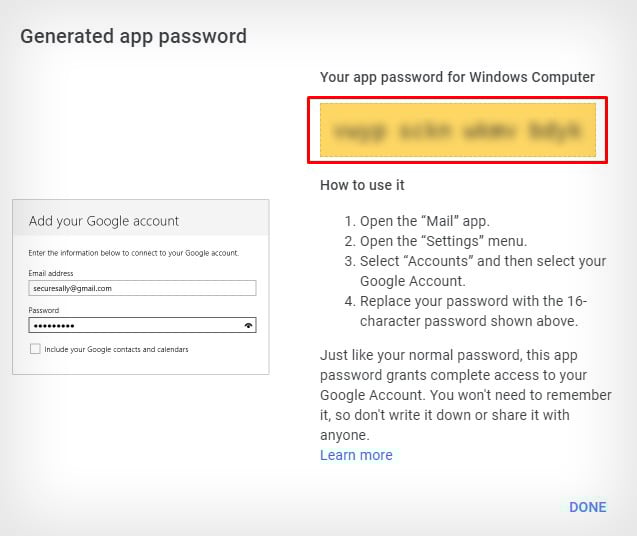
Task: Click the Generated app password heading
Action: (133, 37)
